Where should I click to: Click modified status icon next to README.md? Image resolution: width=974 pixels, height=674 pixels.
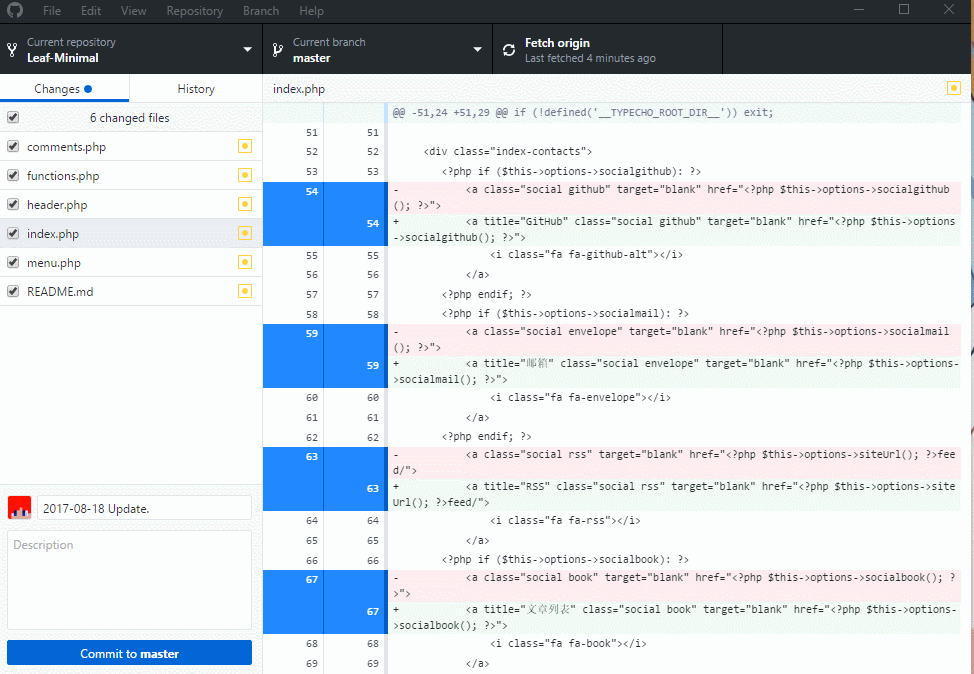click(244, 292)
